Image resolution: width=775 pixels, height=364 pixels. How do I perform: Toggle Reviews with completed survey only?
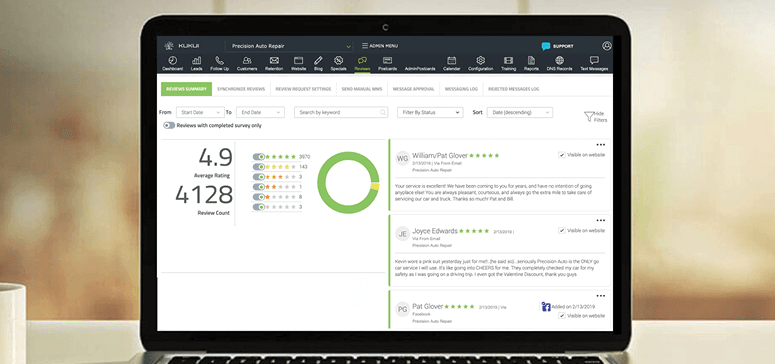tap(169, 126)
